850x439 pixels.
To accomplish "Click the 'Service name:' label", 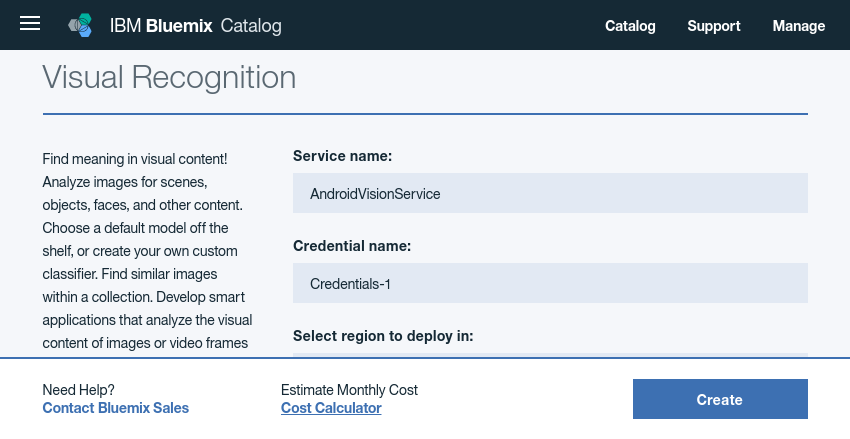I will pyautogui.click(x=343, y=155).
